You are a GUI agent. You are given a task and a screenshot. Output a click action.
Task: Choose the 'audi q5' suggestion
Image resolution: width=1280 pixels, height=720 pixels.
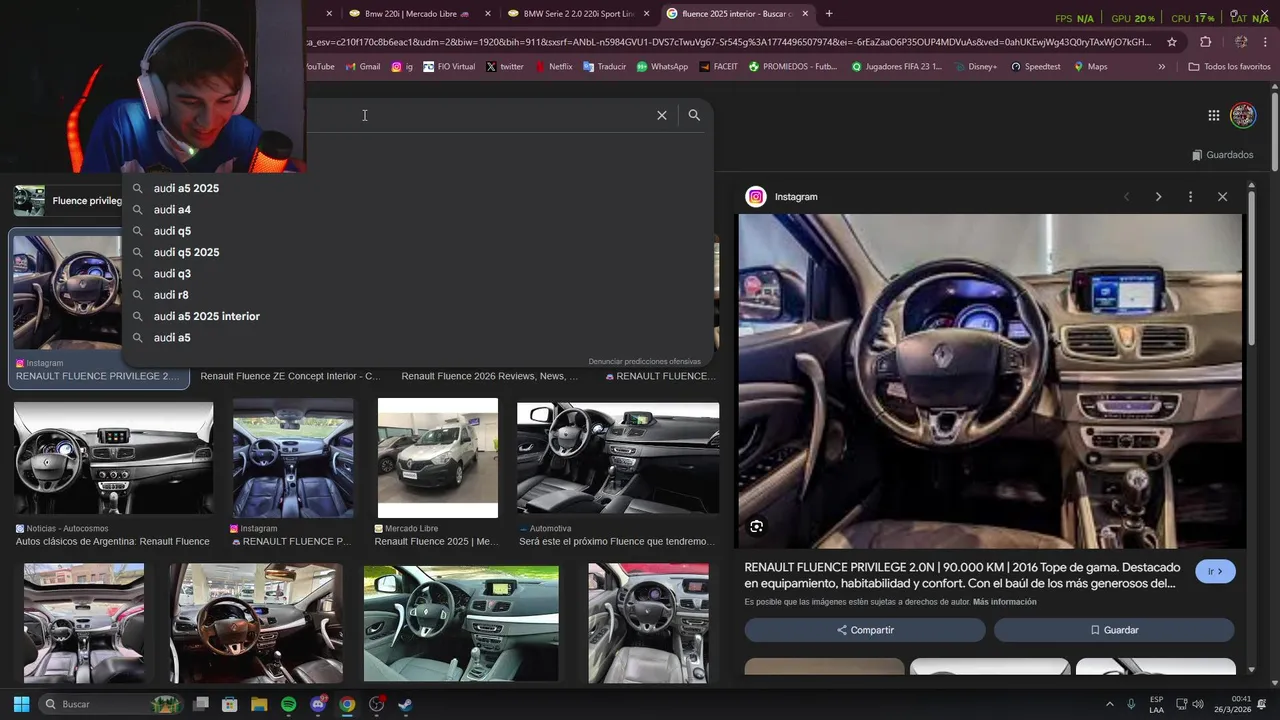point(417,231)
